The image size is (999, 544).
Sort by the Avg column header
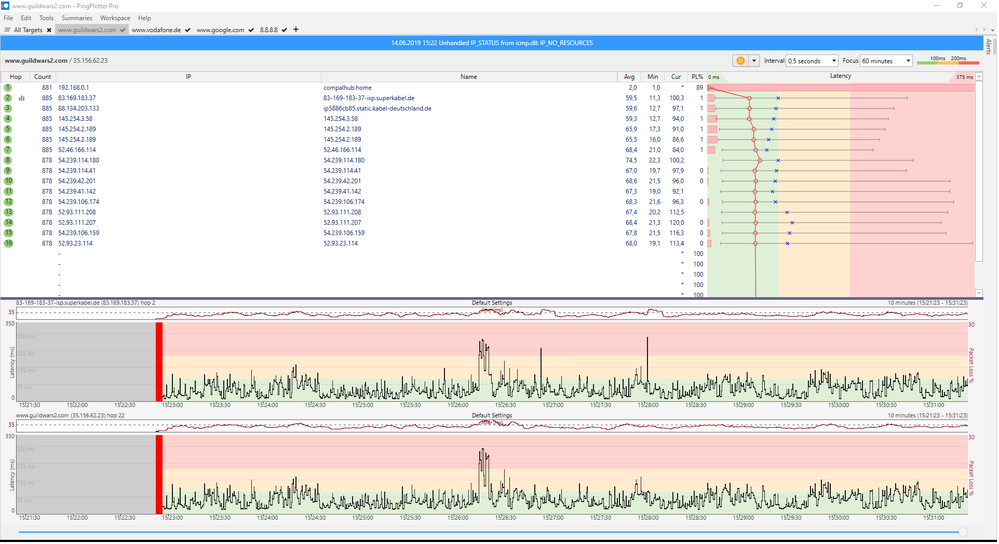click(x=629, y=76)
